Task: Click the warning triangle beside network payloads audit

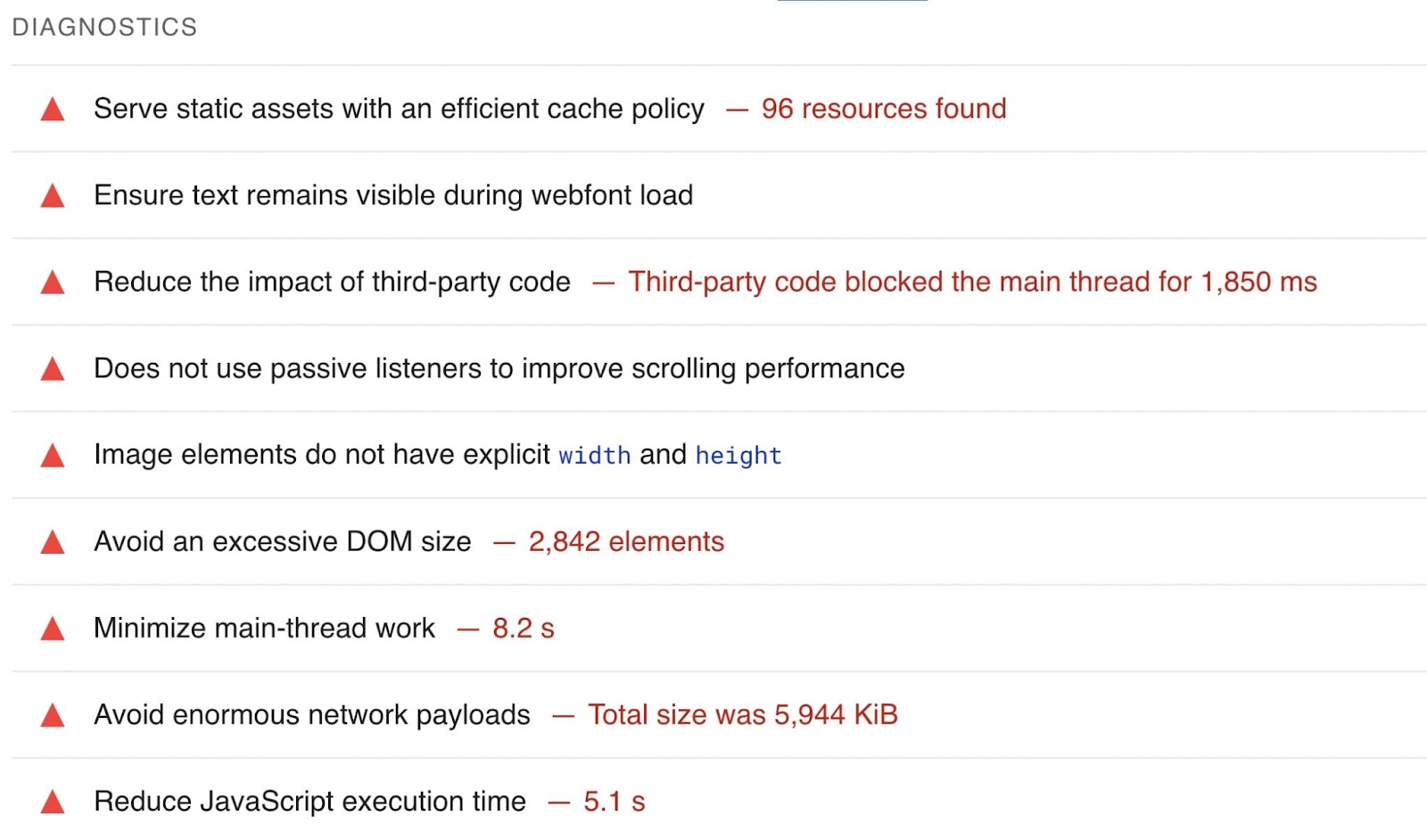Action: tap(53, 714)
